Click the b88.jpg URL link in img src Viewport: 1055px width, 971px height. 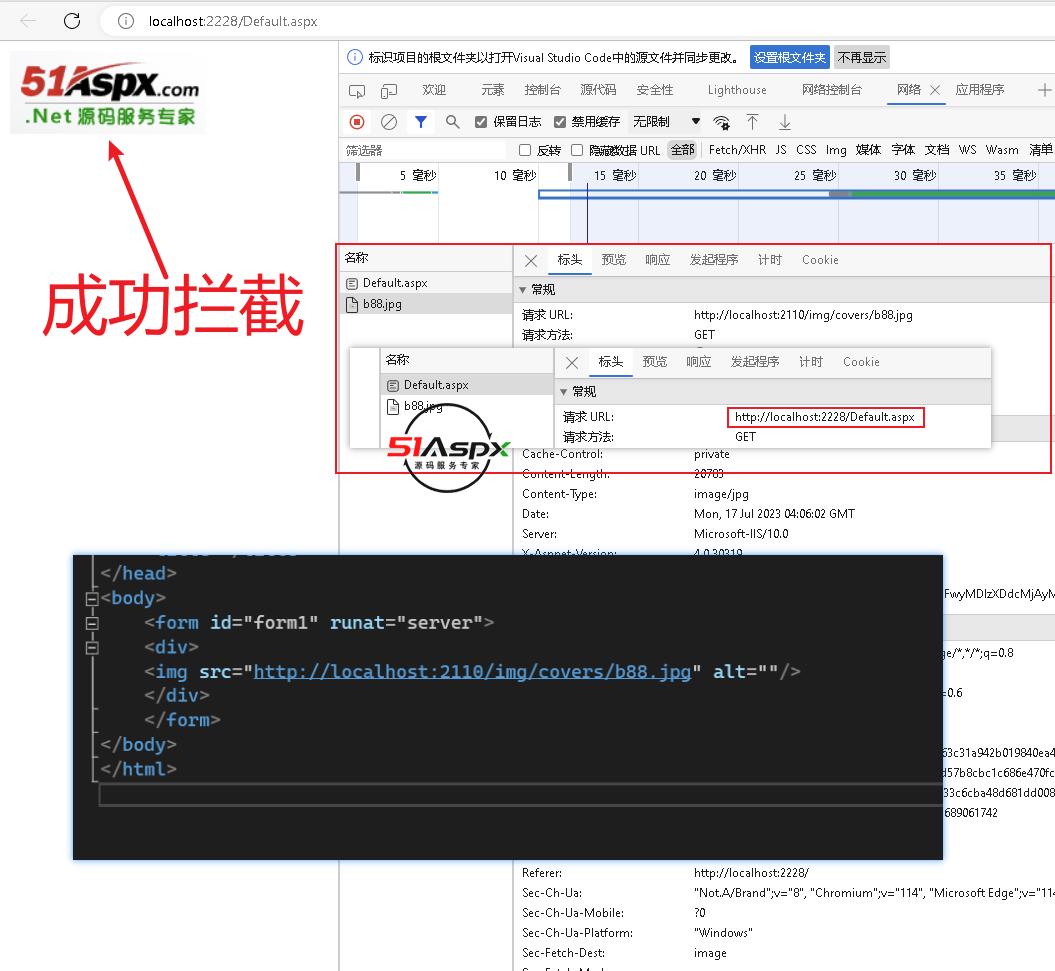472,672
